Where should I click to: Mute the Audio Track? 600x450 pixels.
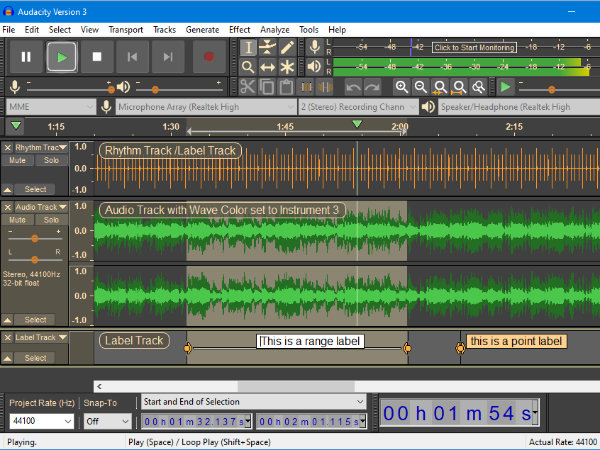click(18, 220)
